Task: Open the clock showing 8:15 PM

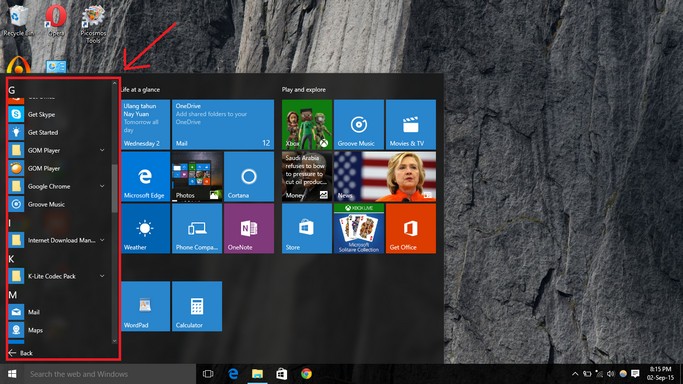Action: click(x=660, y=374)
